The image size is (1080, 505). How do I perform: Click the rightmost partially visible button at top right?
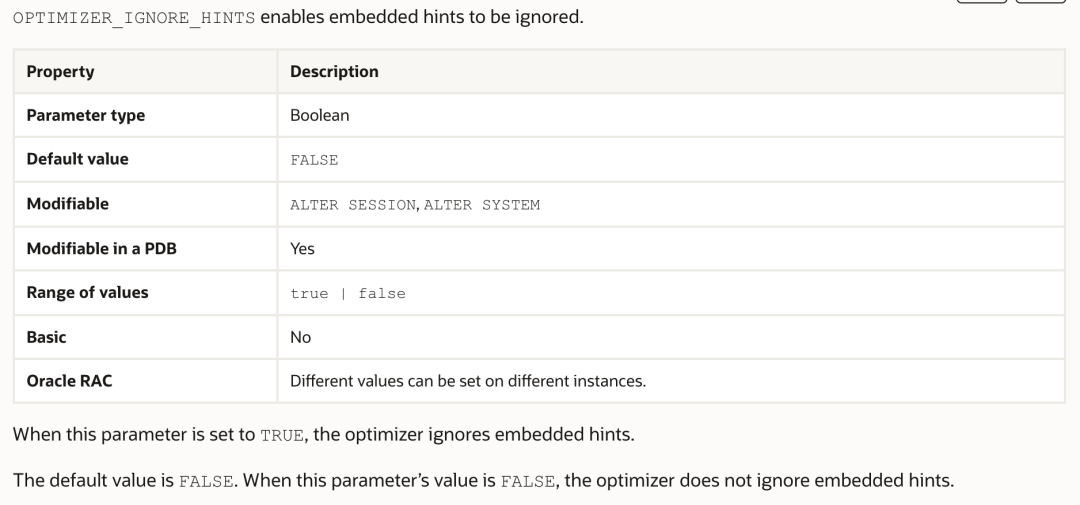pyautogui.click(x=1041, y=1)
